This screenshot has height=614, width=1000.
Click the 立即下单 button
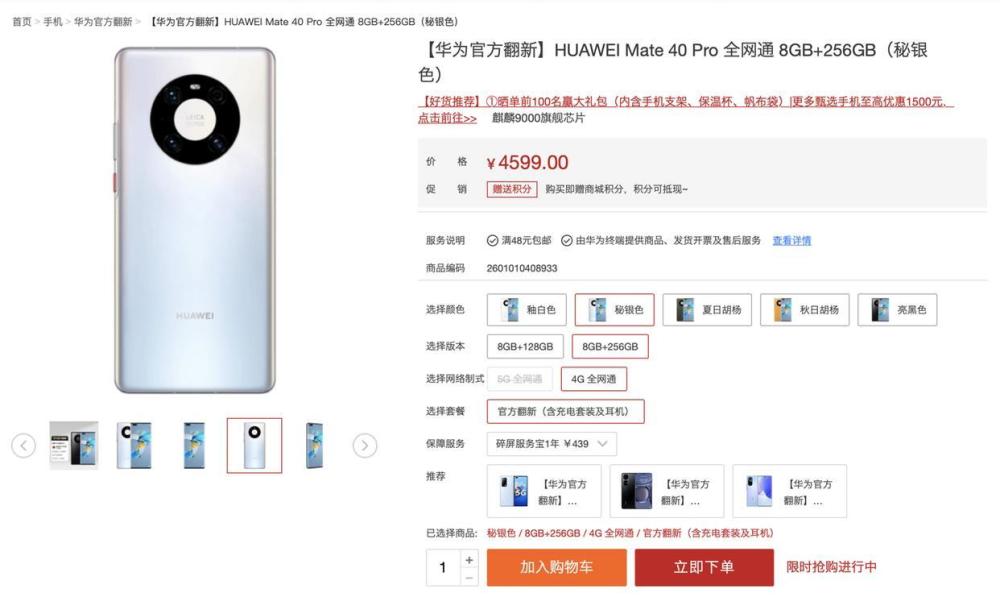pyautogui.click(x=704, y=567)
